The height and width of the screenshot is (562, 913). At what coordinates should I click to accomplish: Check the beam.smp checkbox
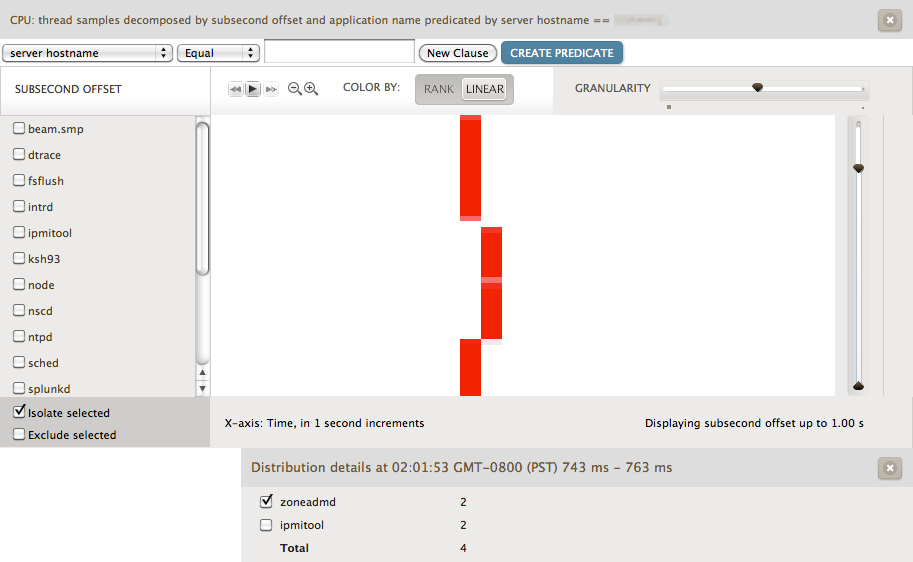coord(19,129)
